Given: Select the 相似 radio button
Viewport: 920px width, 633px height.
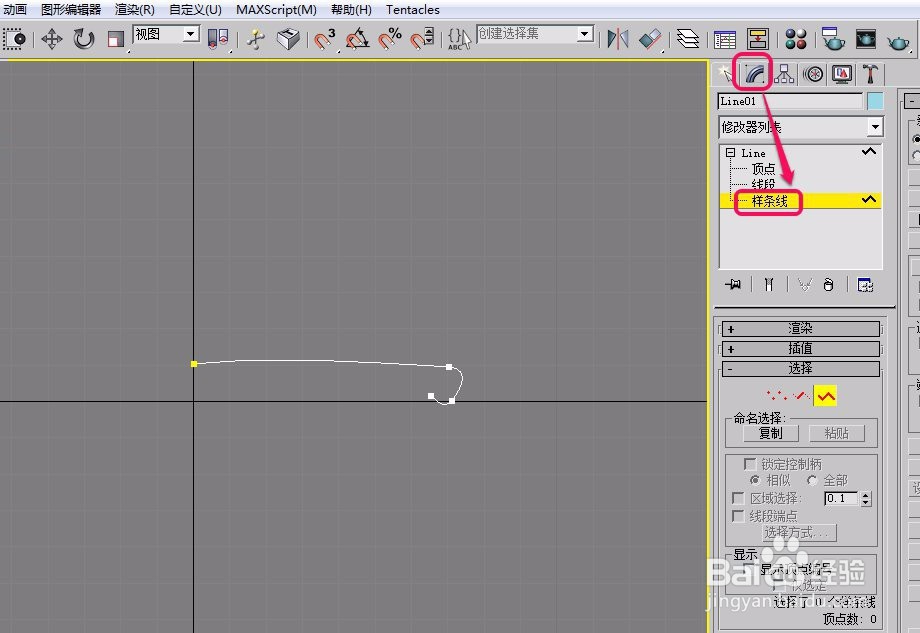Looking at the screenshot, I should (755, 480).
